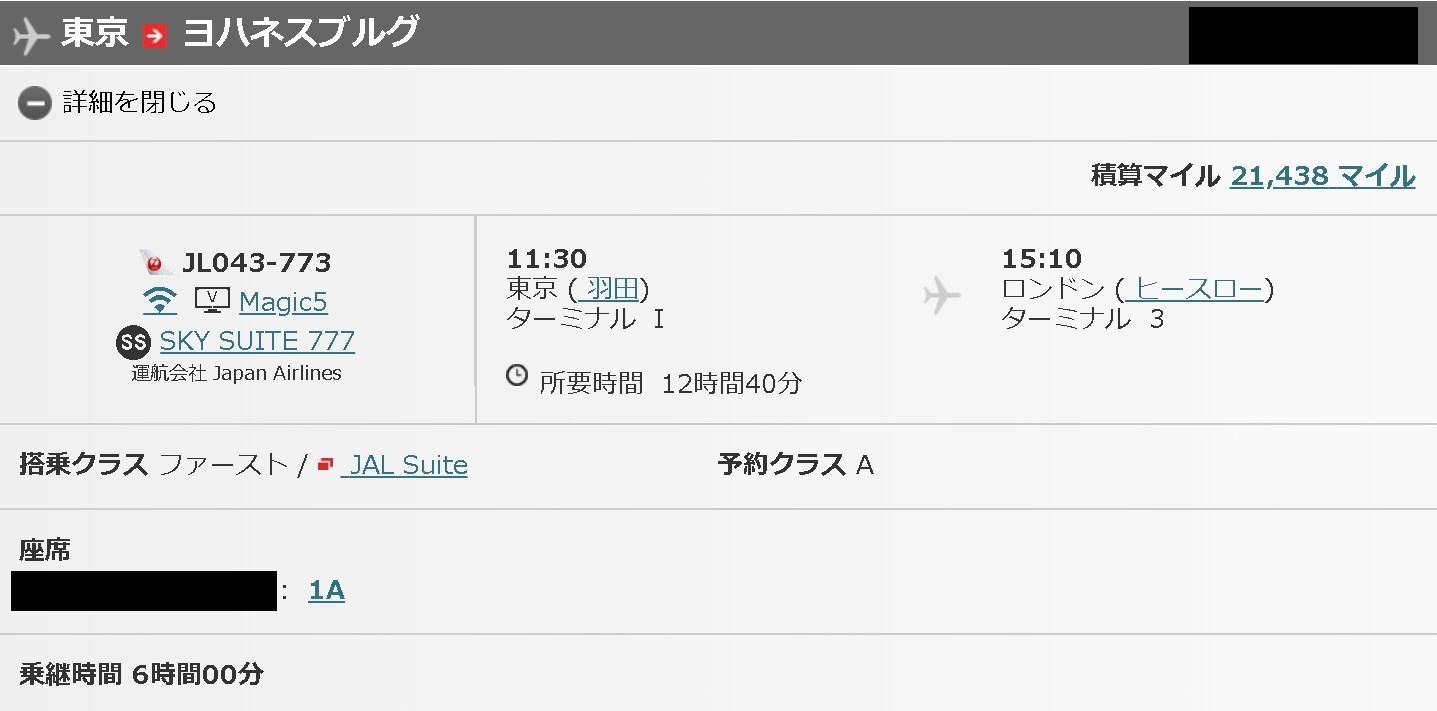Click the Wi-Fi availability icon
The height and width of the screenshot is (711, 1437).
coord(160,301)
